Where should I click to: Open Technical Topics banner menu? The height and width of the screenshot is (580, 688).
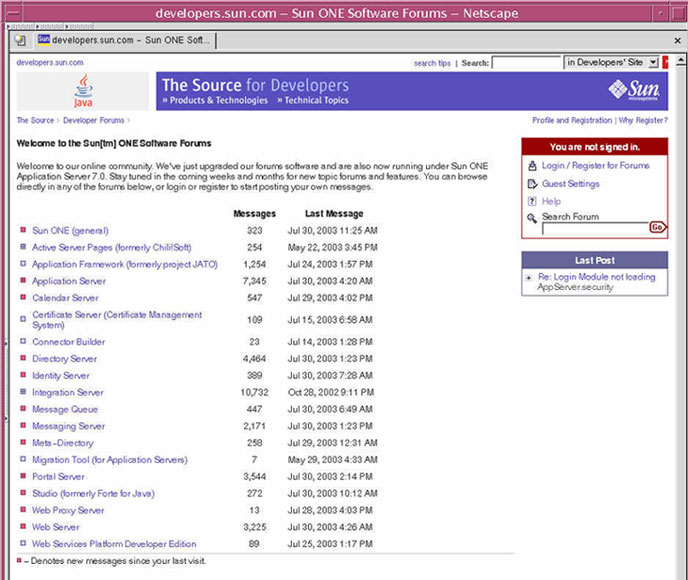coord(313,100)
